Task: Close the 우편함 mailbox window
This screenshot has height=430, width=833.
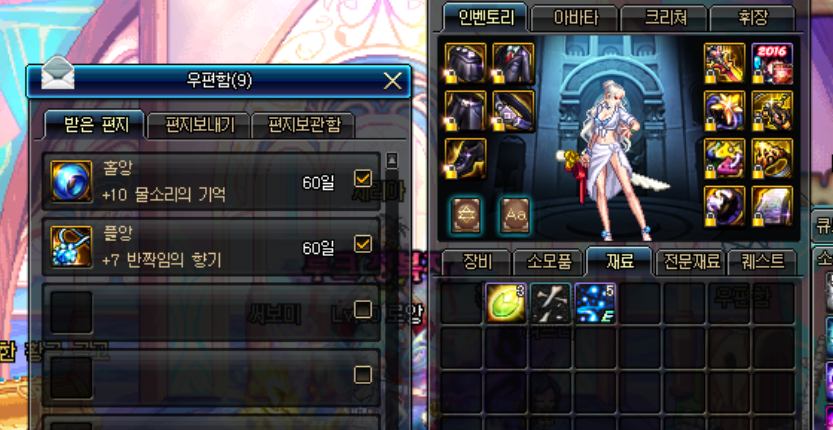Action: pos(393,81)
